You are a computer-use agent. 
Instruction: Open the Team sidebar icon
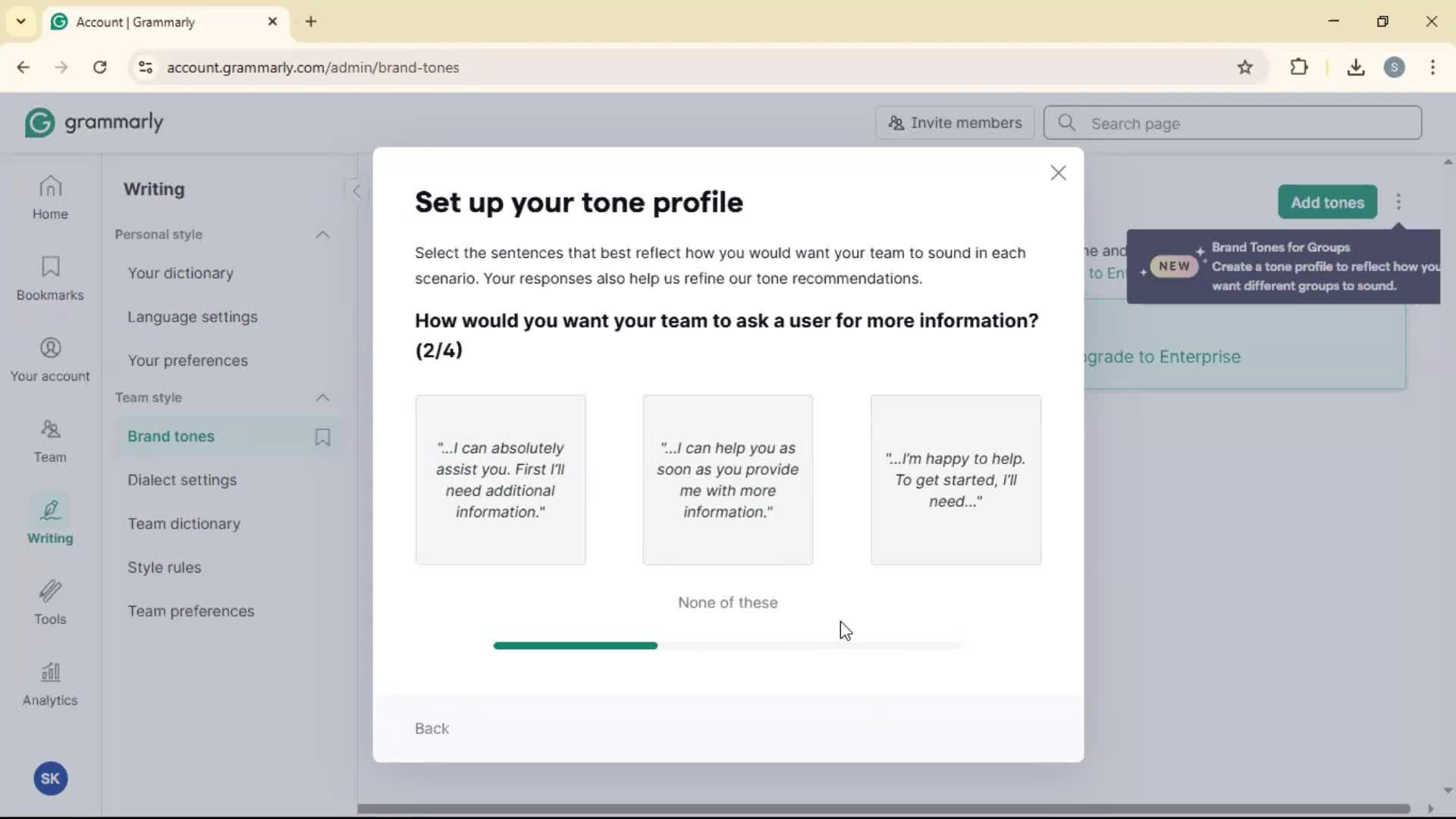(50, 441)
